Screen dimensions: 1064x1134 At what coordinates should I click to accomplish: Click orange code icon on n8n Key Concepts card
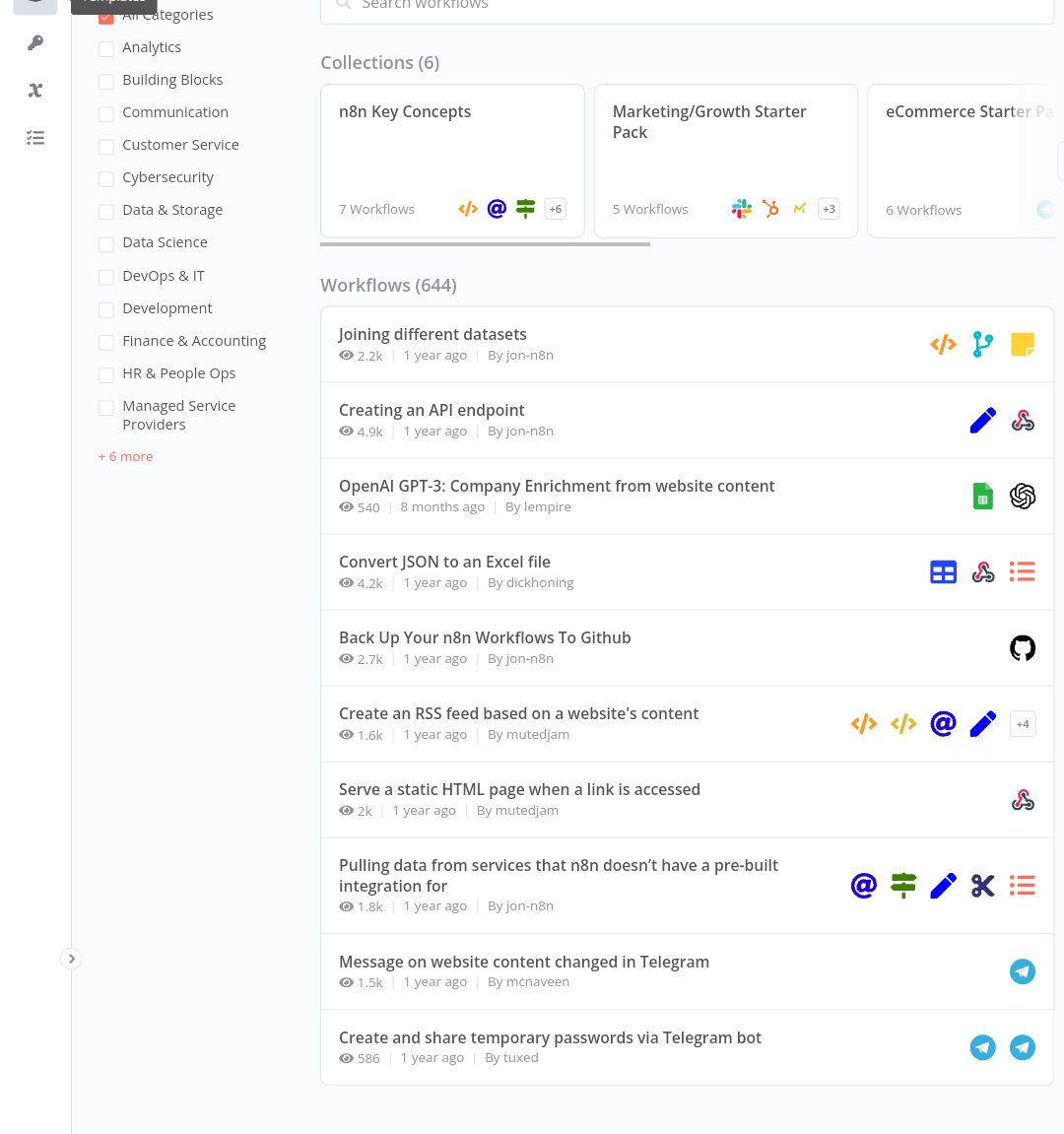pyautogui.click(x=468, y=209)
